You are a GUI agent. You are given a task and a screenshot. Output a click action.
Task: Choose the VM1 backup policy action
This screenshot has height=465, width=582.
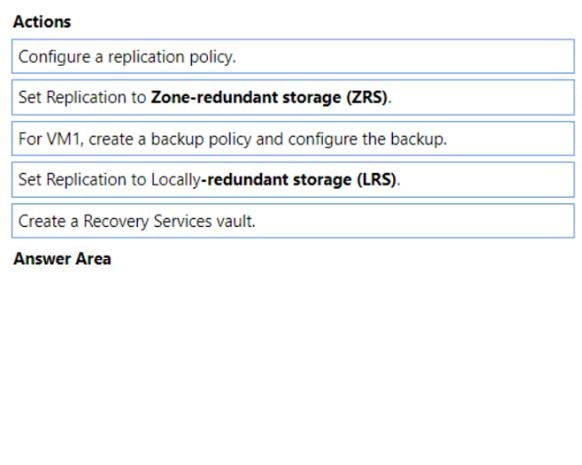click(x=293, y=139)
